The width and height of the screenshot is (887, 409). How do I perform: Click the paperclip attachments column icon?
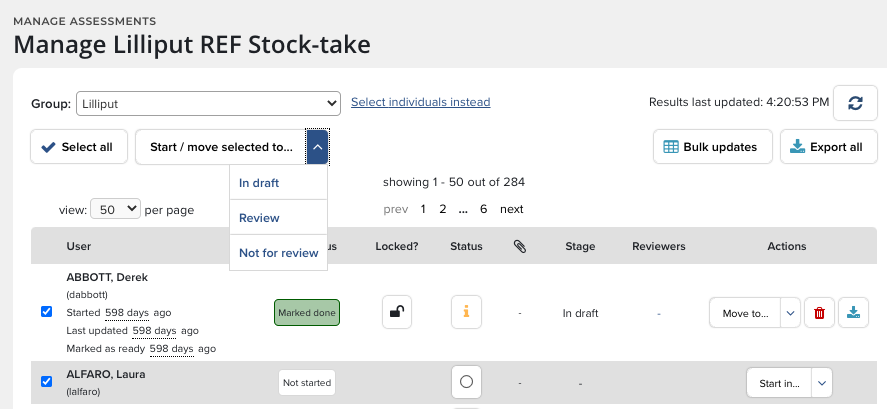point(519,246)
